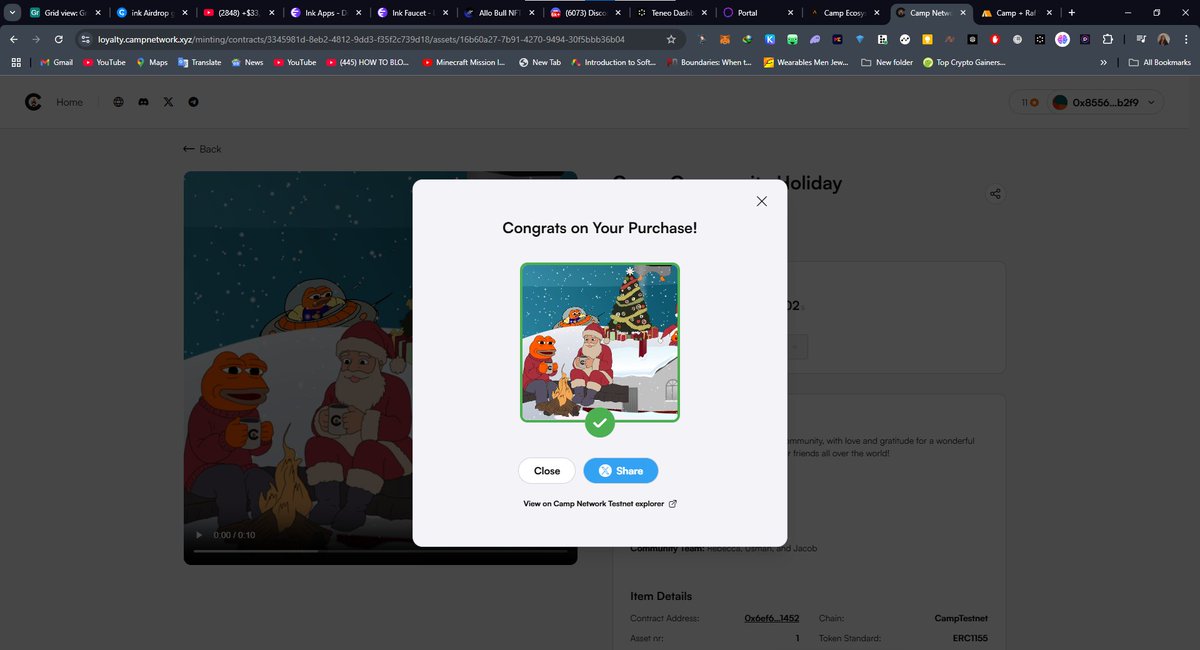1200x650 pixels.
Task: Show more bookmarks chevron
Action: 1104,62
